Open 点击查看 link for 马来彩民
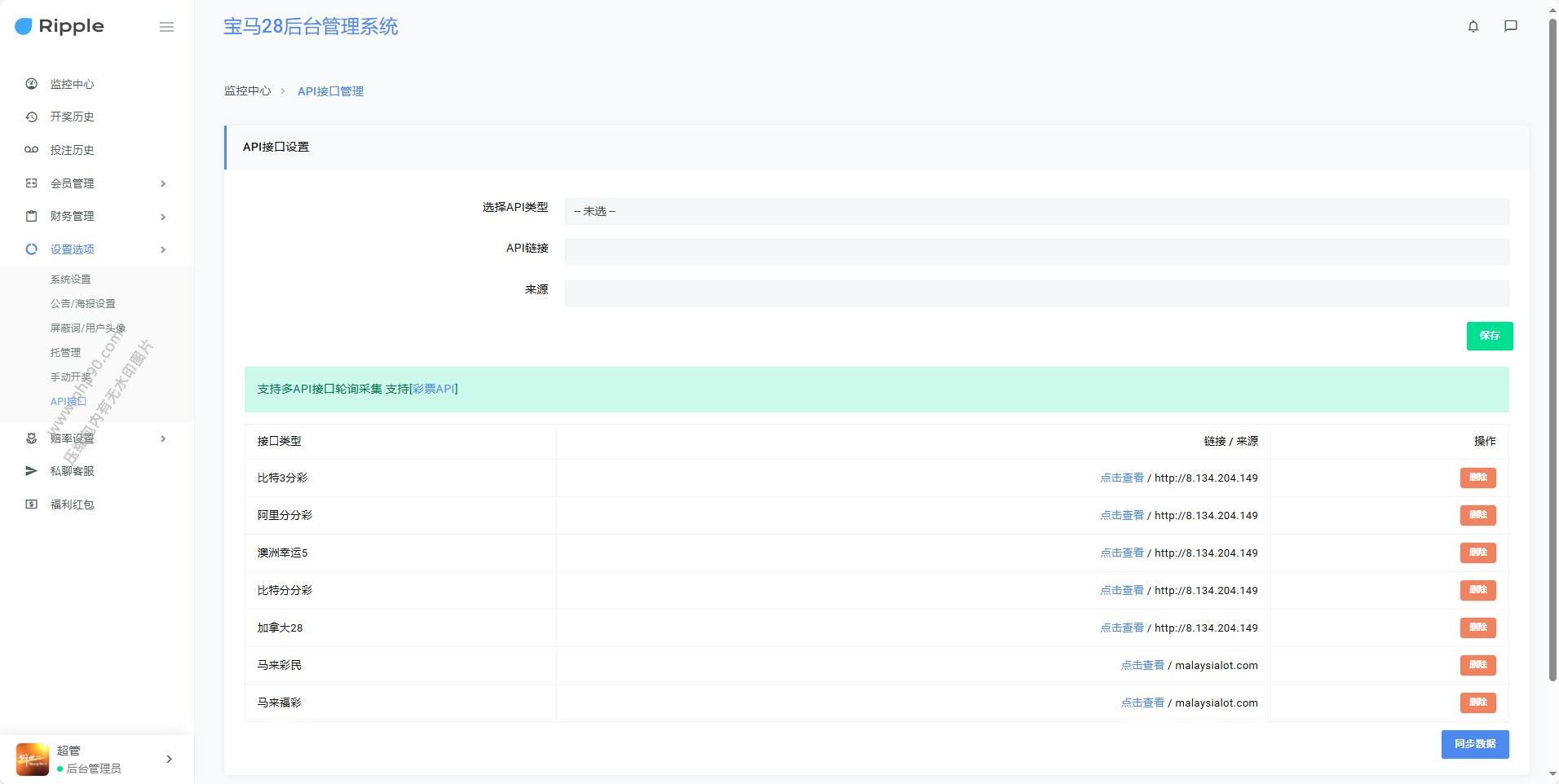1559x784 pixels. point(1142,666)
